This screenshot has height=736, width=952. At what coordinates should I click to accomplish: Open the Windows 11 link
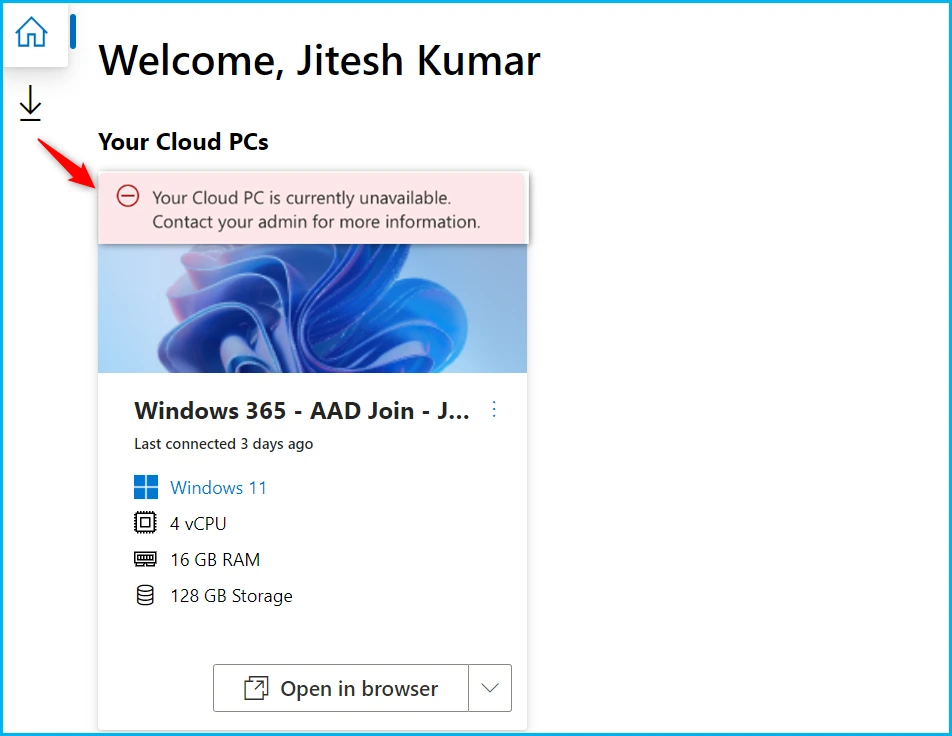pos(218,488)
